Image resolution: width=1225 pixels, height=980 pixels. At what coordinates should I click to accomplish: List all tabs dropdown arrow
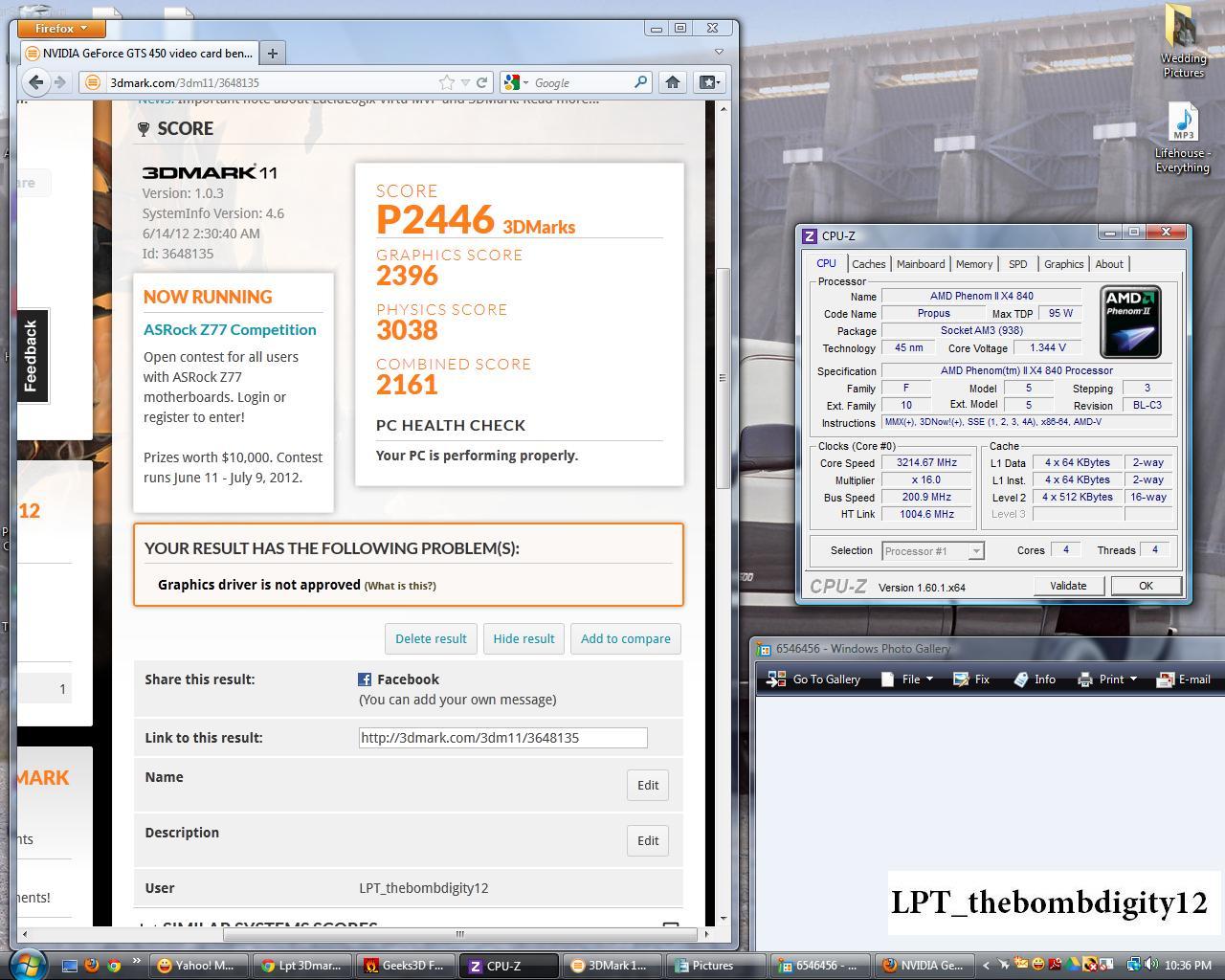(x=719, y=52)
